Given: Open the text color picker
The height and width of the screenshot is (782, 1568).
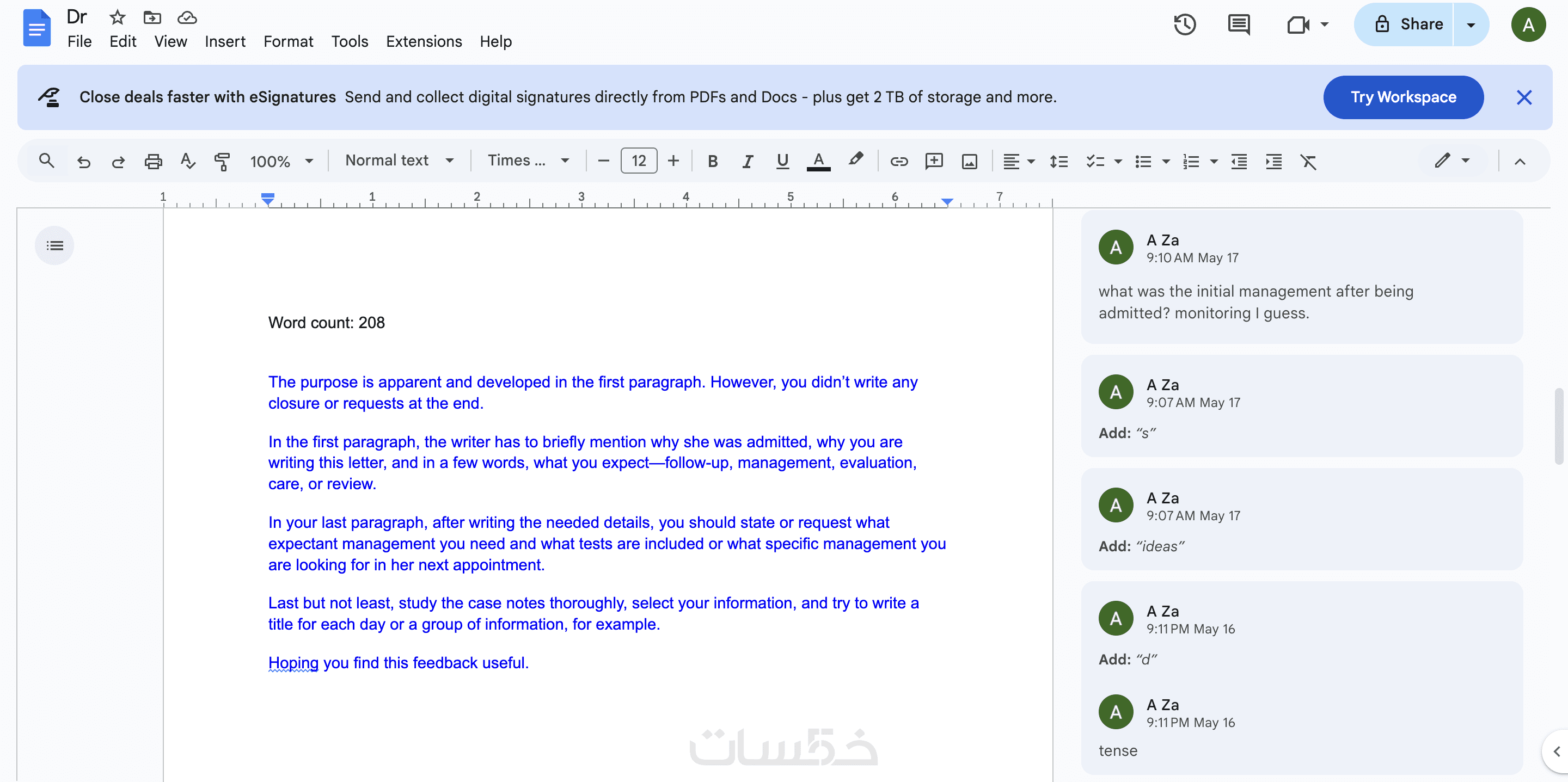Looking at the screenshot, I should [x=819, y=161].
